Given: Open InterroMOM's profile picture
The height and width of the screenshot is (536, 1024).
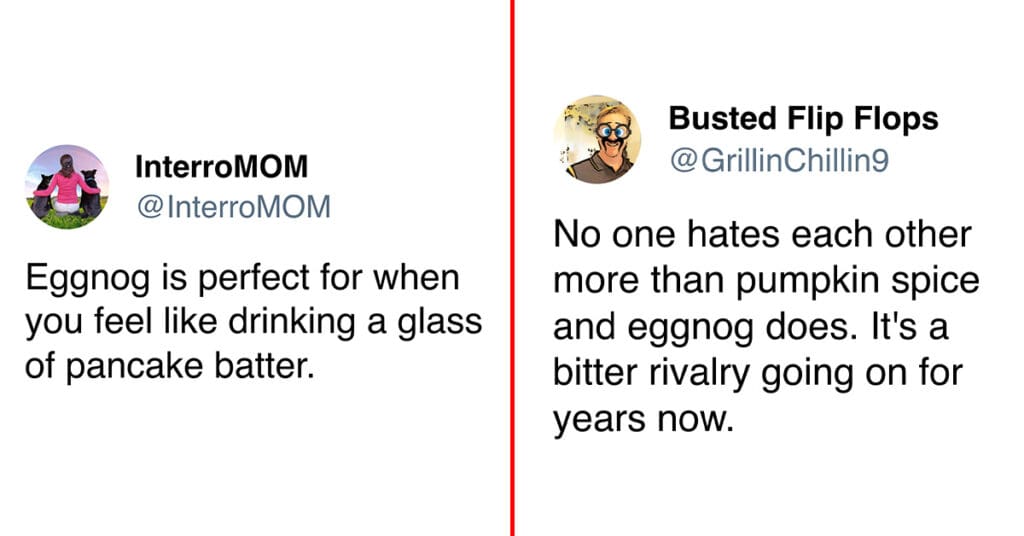Looking at the screenshot, I should [x=67, y=187].
